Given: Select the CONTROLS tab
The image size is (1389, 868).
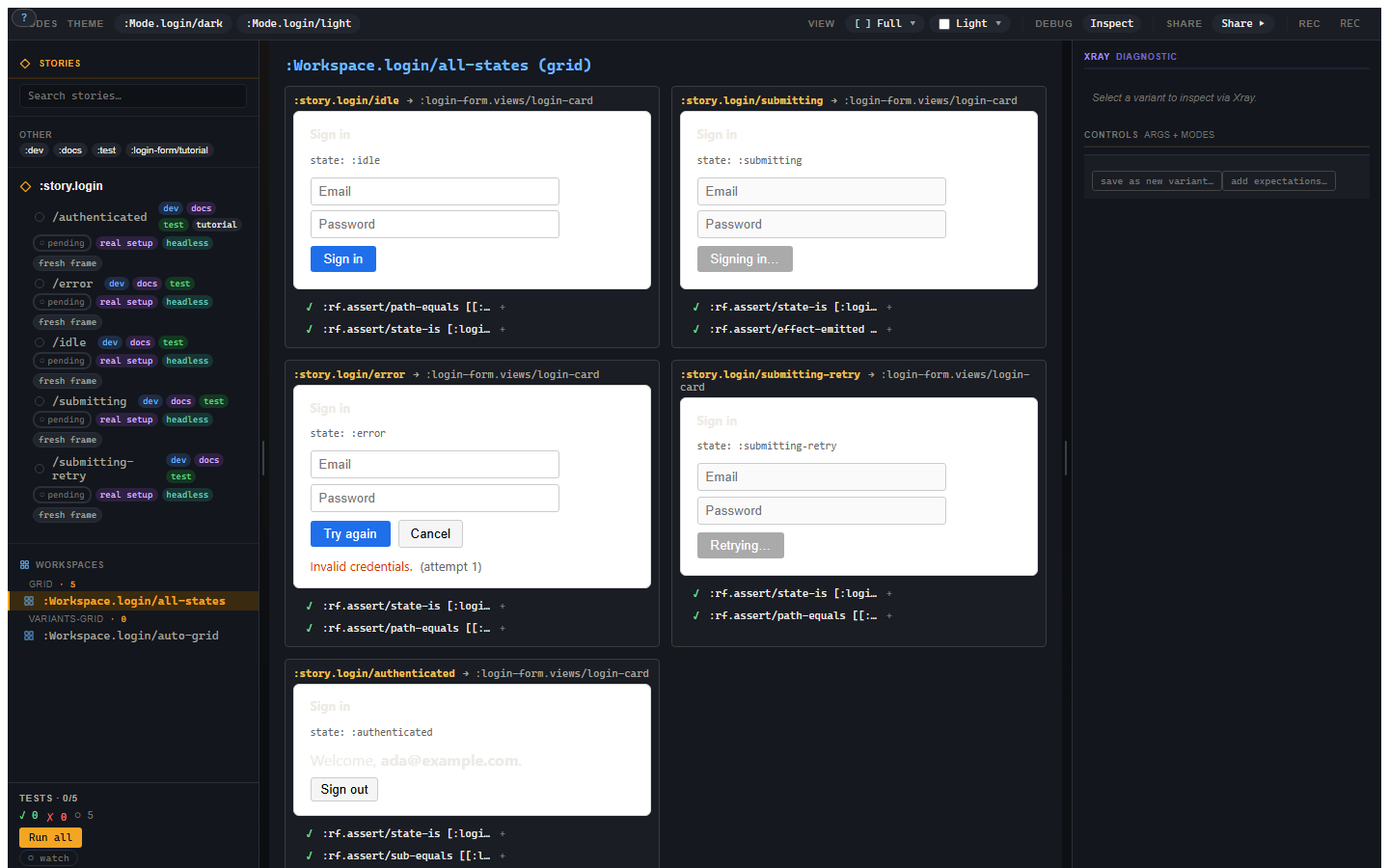Looking at the screenshot, I should [x=1111, y=135].
